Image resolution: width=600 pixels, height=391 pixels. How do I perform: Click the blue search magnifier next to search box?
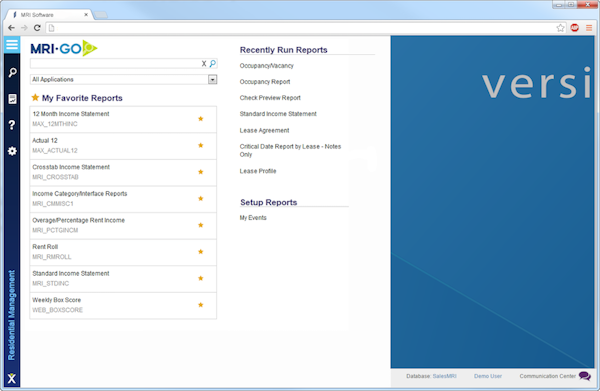pyautogui.click(x=213, y=64)
